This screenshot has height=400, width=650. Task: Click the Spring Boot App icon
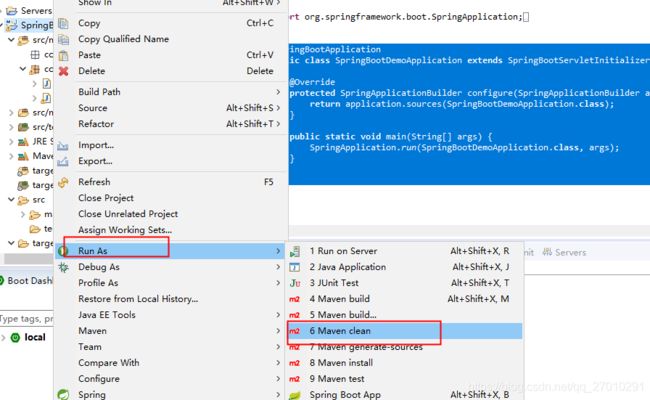point(295,395)
